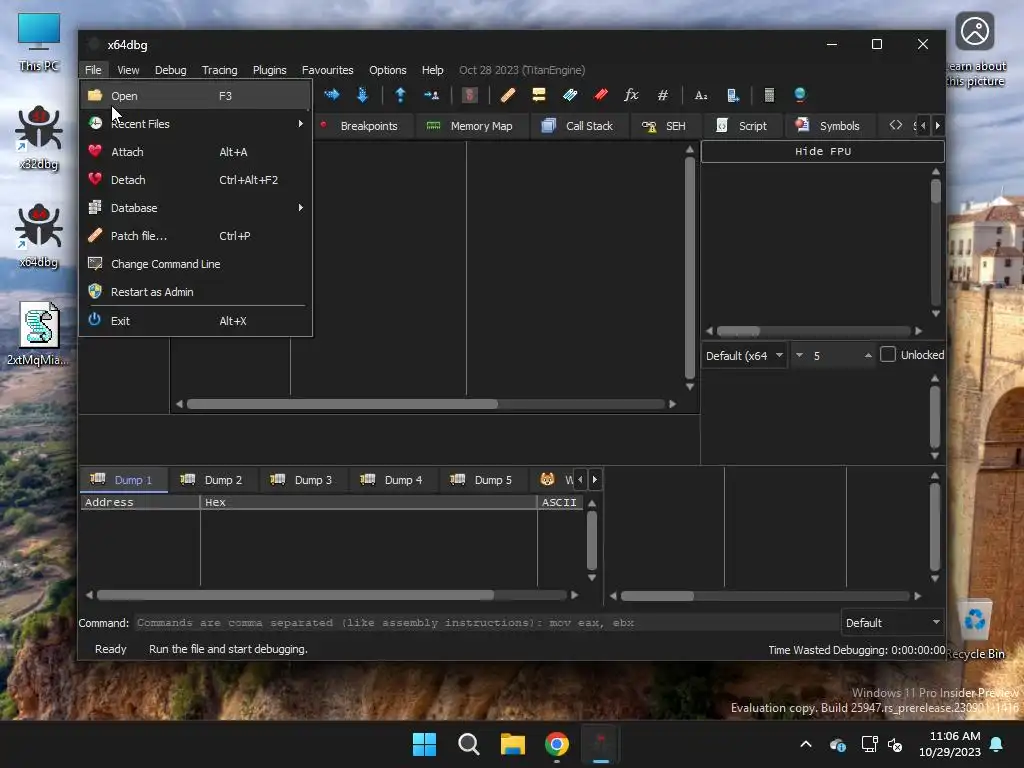Switch to the Dump 3 tab
This screenshot has width=1024, height=768.
(301, 480)
